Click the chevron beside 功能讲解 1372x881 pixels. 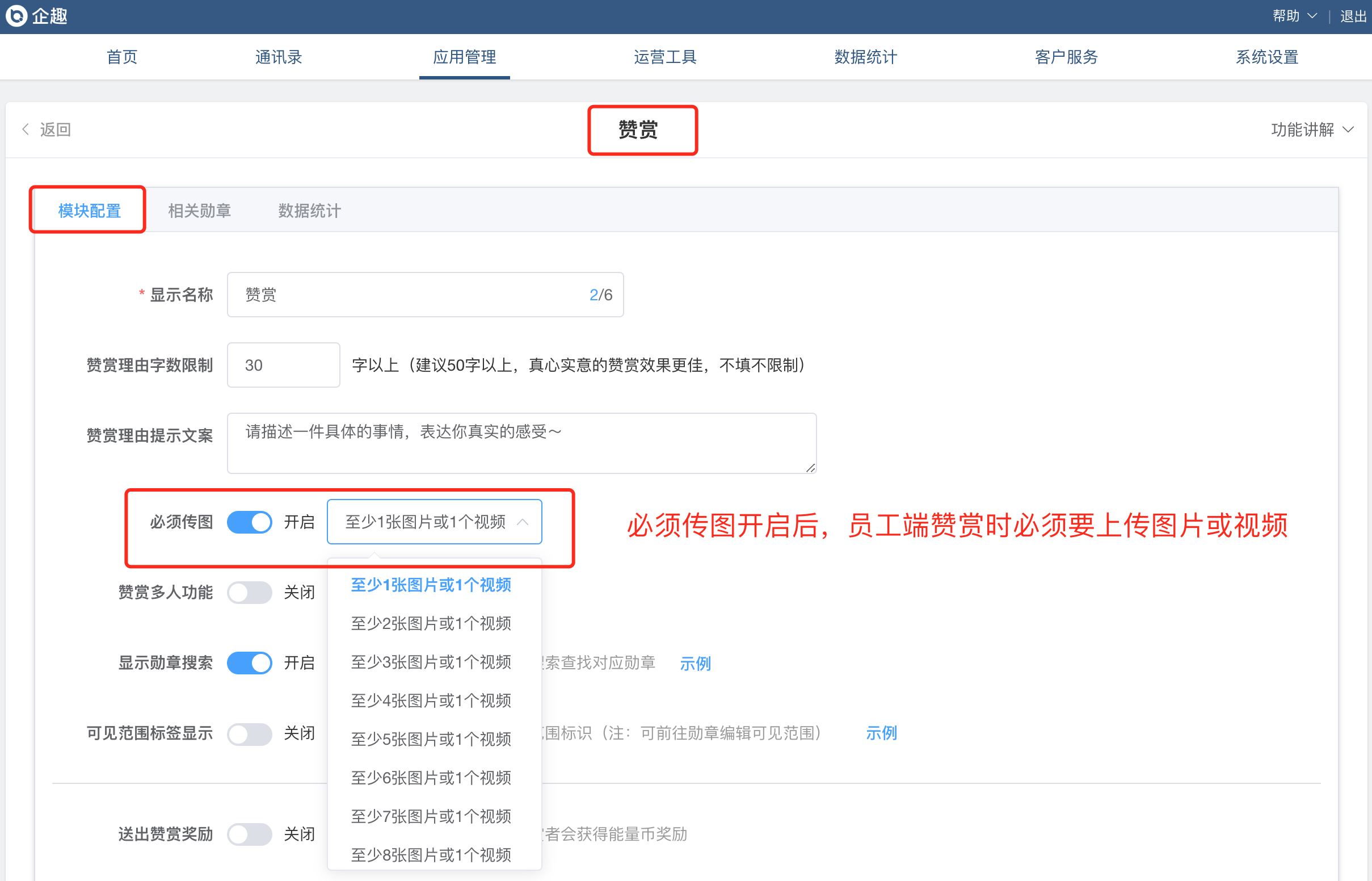coord(1349,130)
